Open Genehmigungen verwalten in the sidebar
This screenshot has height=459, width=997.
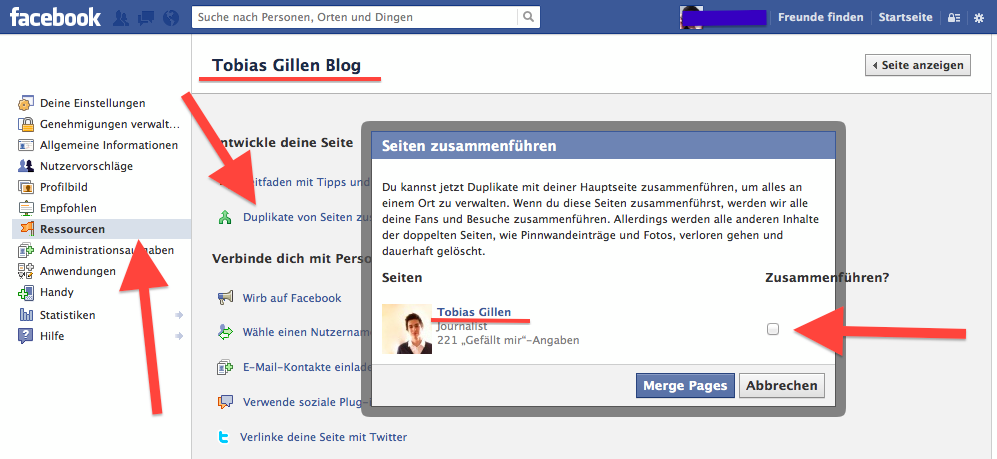pyautogui.click(x=109, y=124)
